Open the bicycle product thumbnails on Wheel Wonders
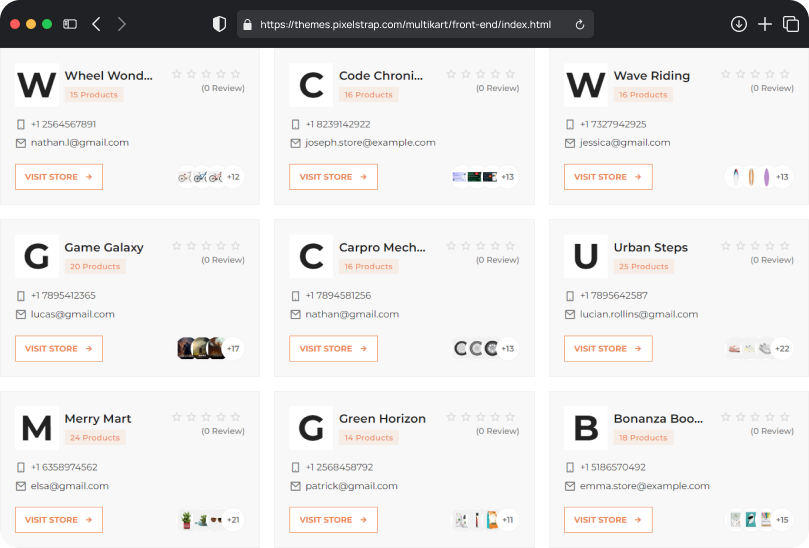The width and height of the screenshot is (809, 548). click(199, 177)
